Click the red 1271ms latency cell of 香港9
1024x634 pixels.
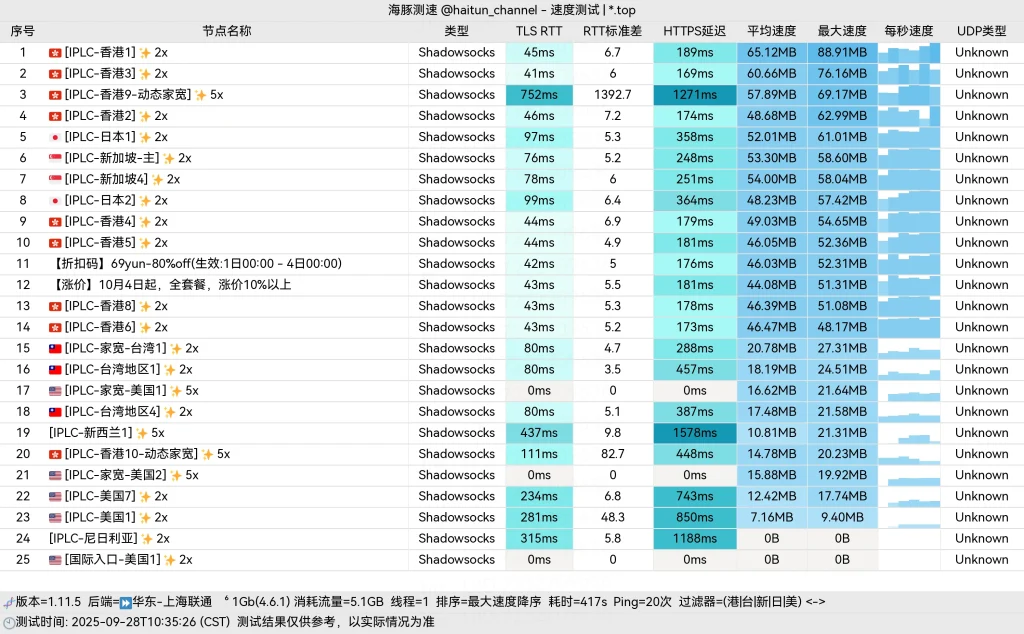(x=694, y=94)
